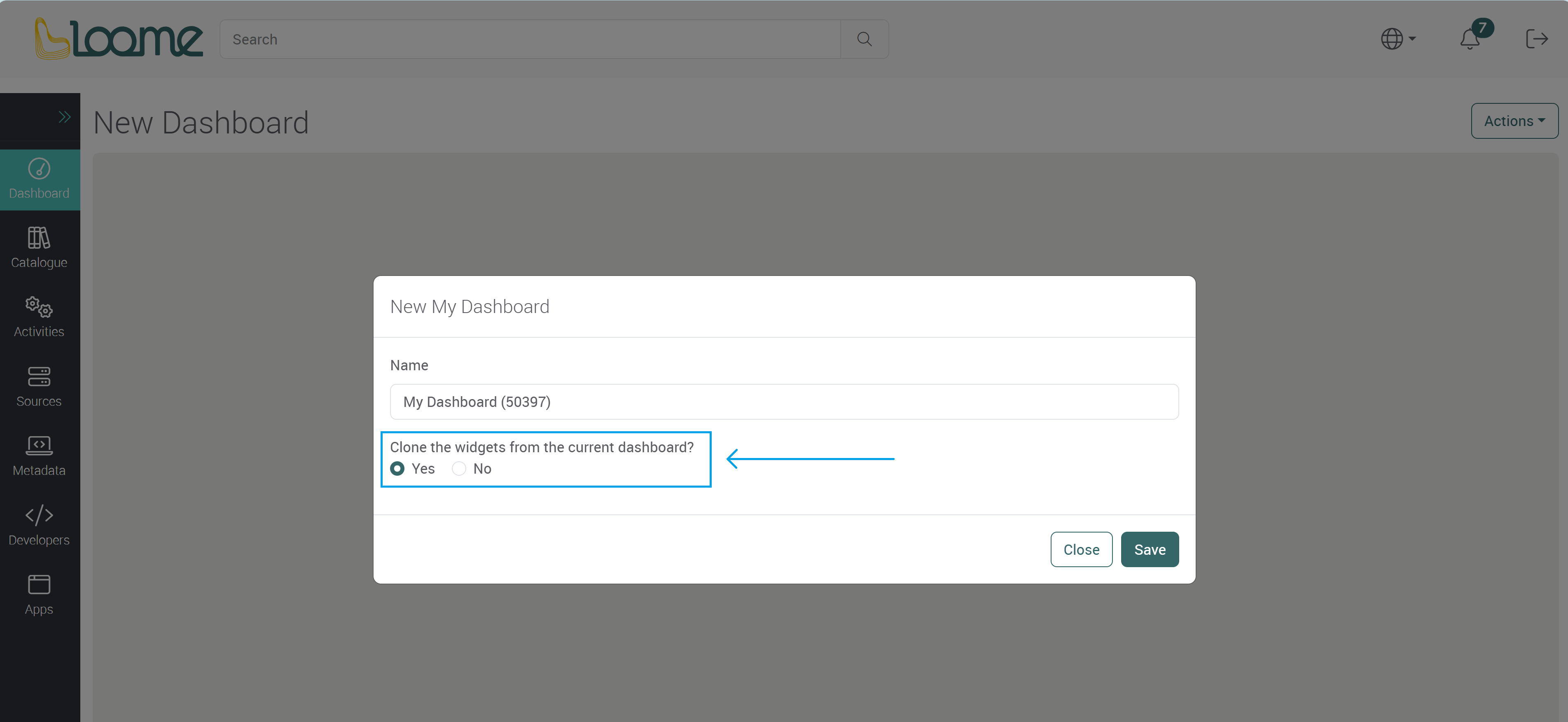Image resolution: width=1568 pixels, height=722 pixels.
Task: Save the new dashboard
Action: tap(1150, 550)
